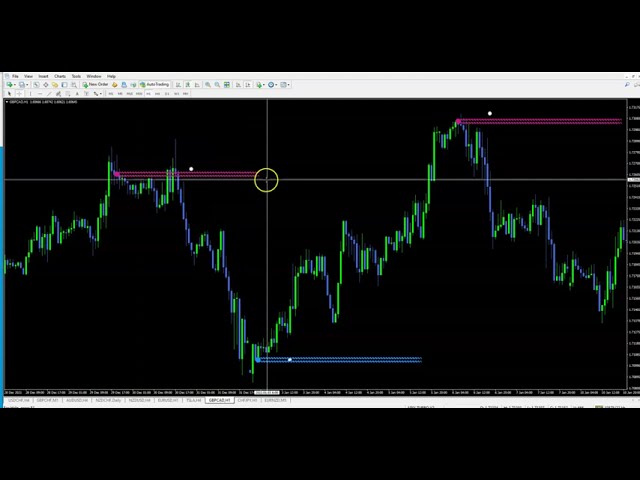Expand the Indicators list dropdown

pyautogui.click(x=262, y=85)
